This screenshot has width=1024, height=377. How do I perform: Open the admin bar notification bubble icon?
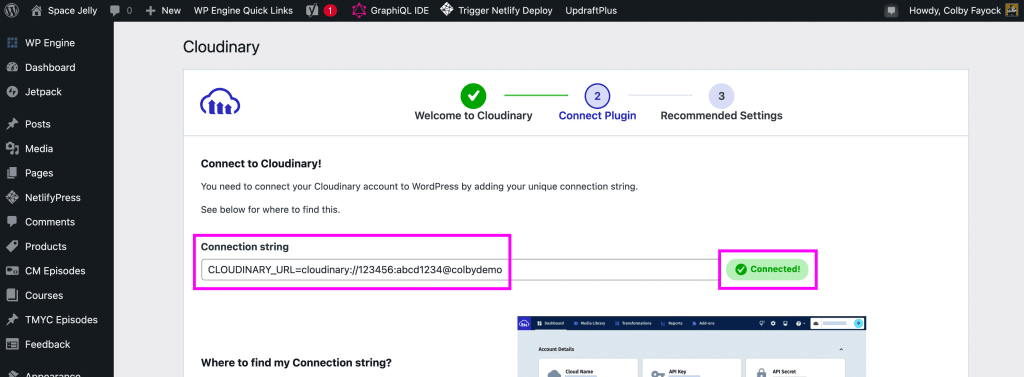(891, 11)
